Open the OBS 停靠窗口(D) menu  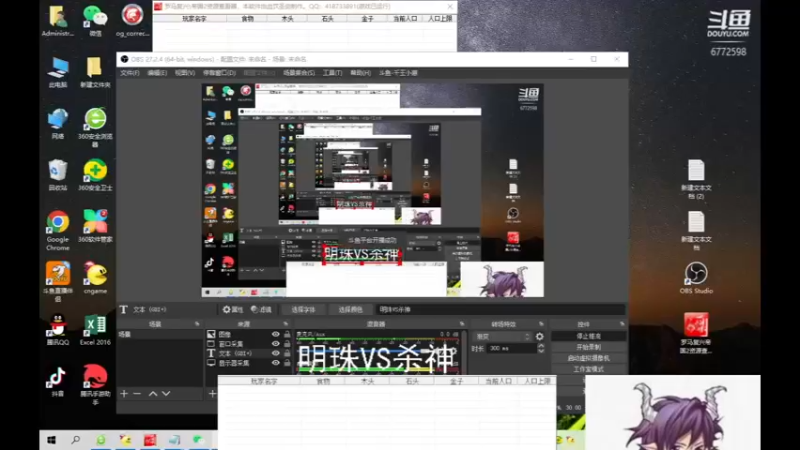219,73
